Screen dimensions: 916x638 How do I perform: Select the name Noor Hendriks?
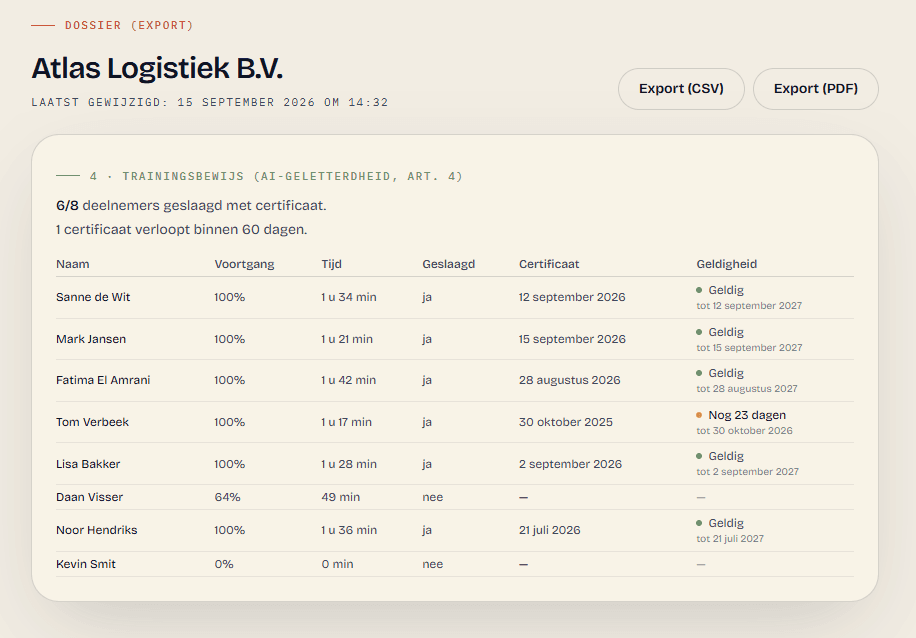pos(96,530)
